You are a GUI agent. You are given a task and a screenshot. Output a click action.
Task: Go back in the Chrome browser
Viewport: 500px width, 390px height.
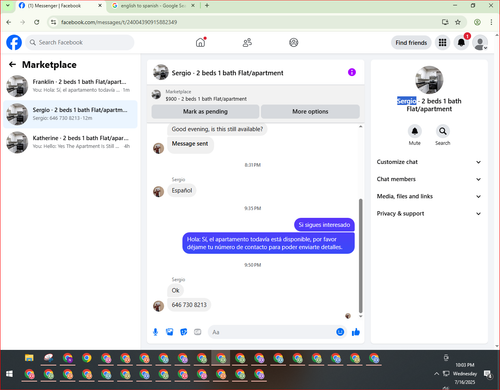coord(9,22)
